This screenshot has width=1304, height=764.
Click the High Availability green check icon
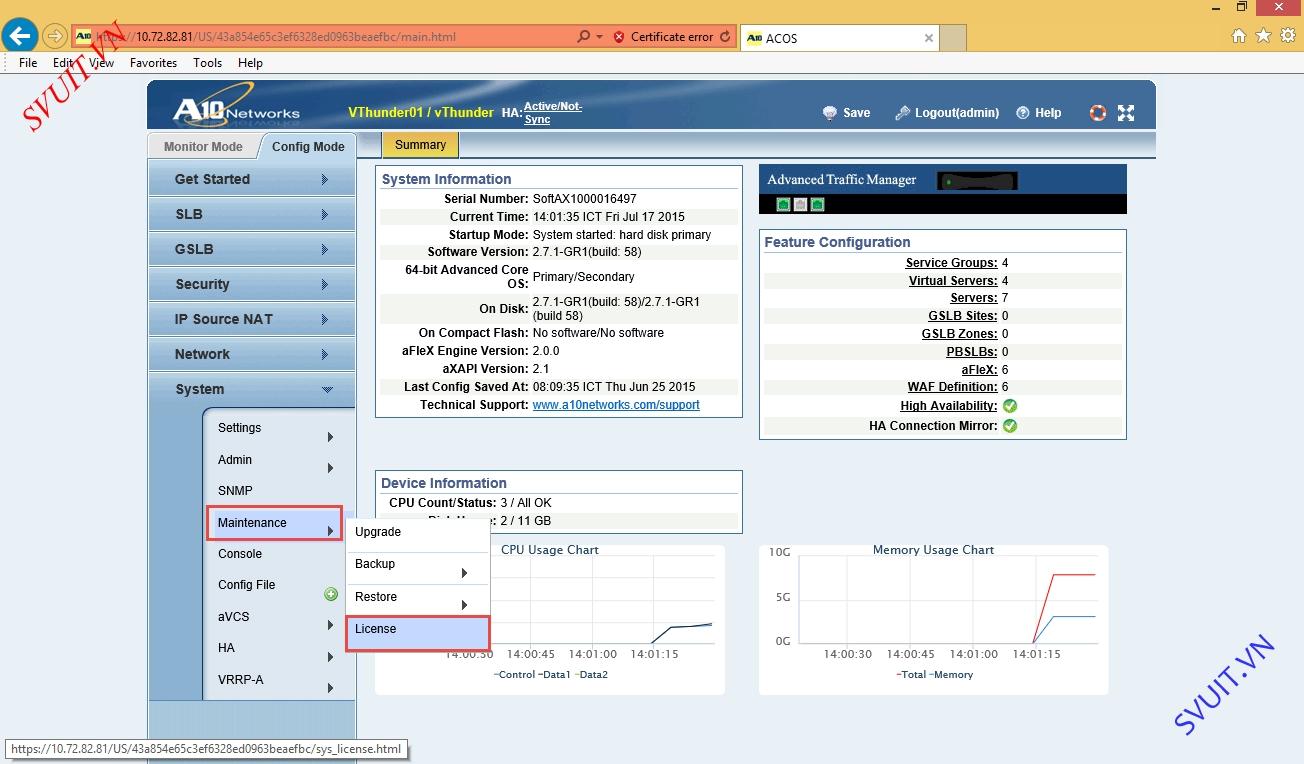coord(1010,406)
